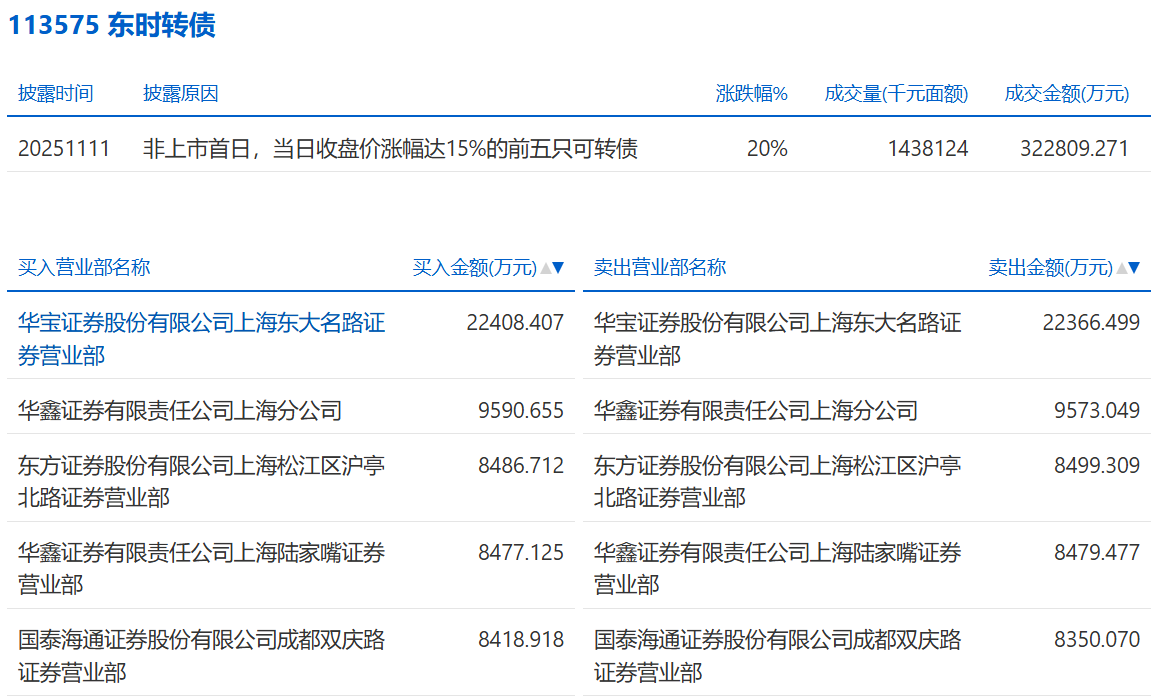Click descending arrow beside 卖出金额(万元)
The height and width of the screenshot is (699, 1158).
tap(1134, 267)
